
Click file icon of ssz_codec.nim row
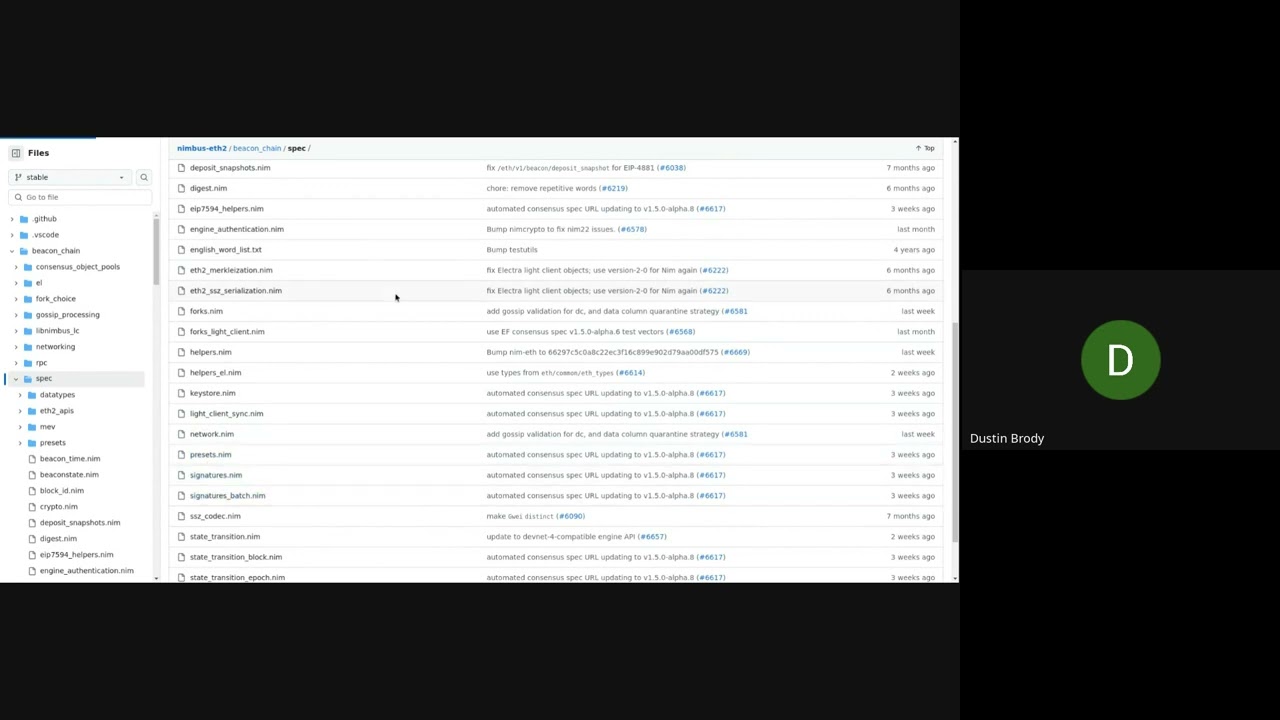pyautogui.click(x=181, y=516)
